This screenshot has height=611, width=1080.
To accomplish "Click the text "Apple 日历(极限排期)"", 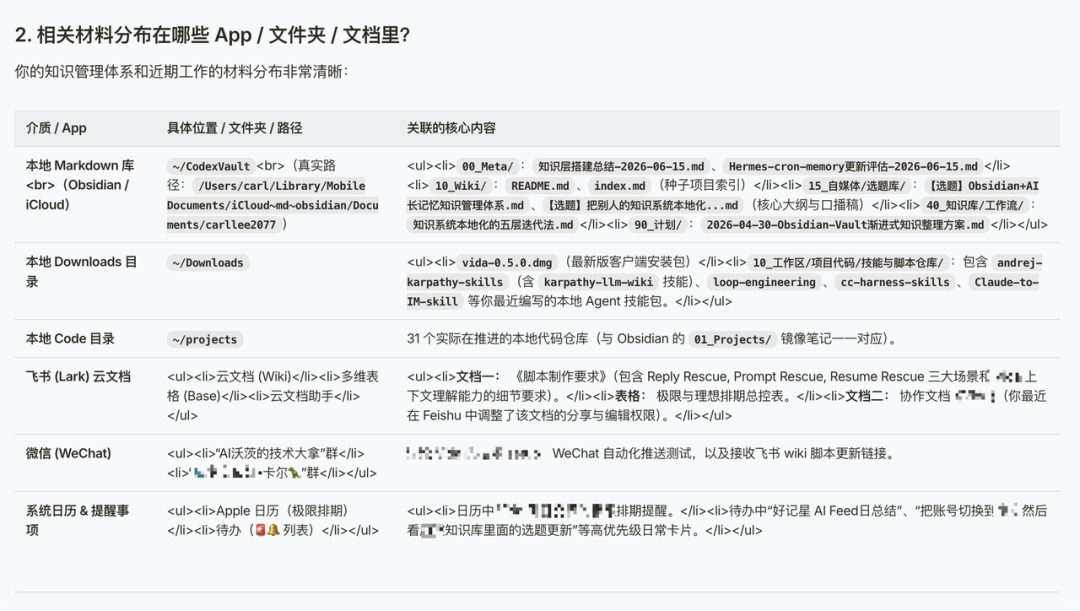I will click(x=282, y=510).
